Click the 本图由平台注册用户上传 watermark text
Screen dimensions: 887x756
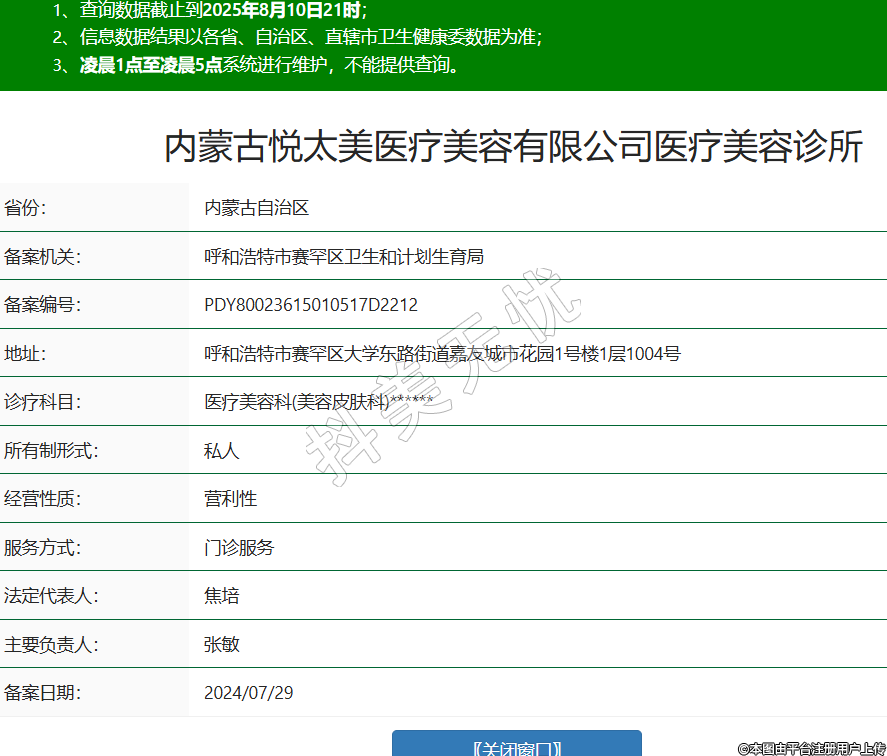(x=811, y=747)
